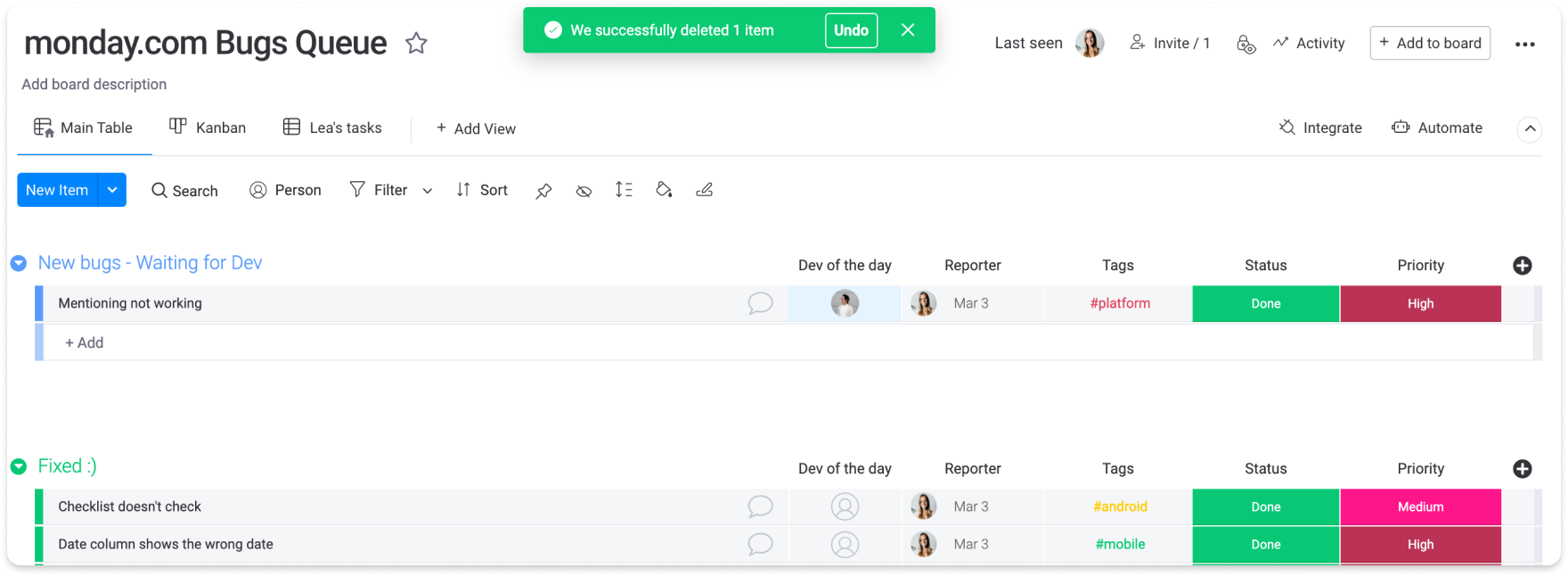Click Reporter cell of Checklist doesn't check

pyautogui.click(x=972, y=506)
